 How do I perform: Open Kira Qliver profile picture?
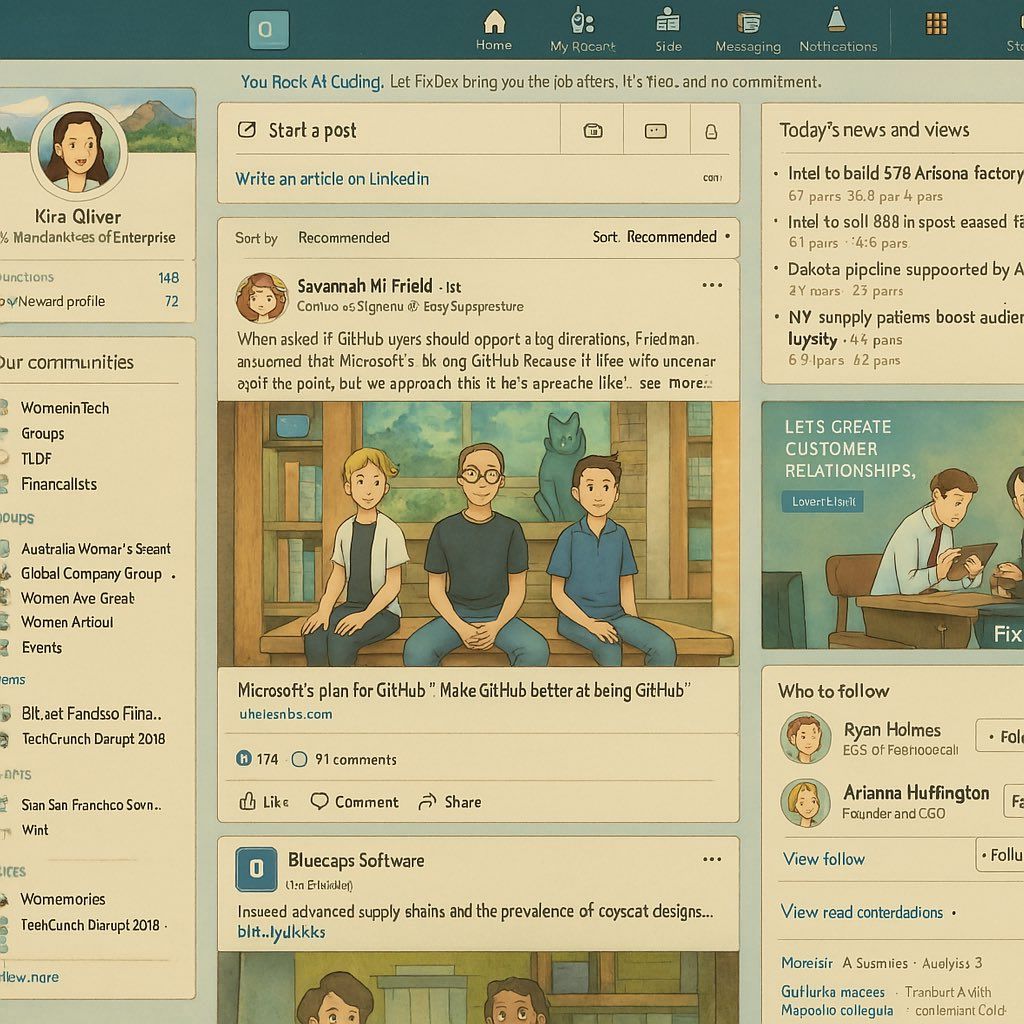79,151
